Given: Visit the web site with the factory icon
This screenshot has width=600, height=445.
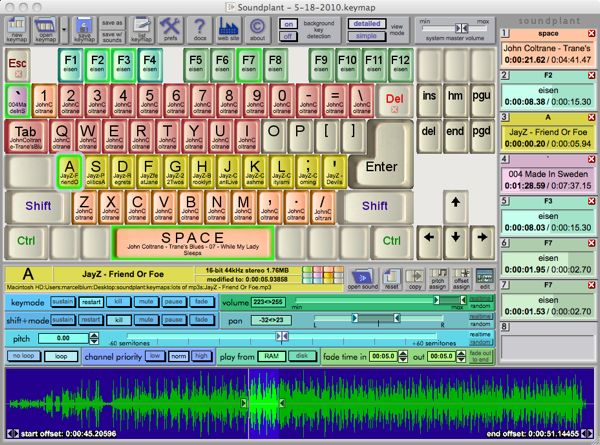Looking at the screenshot, I should point(228,29).
